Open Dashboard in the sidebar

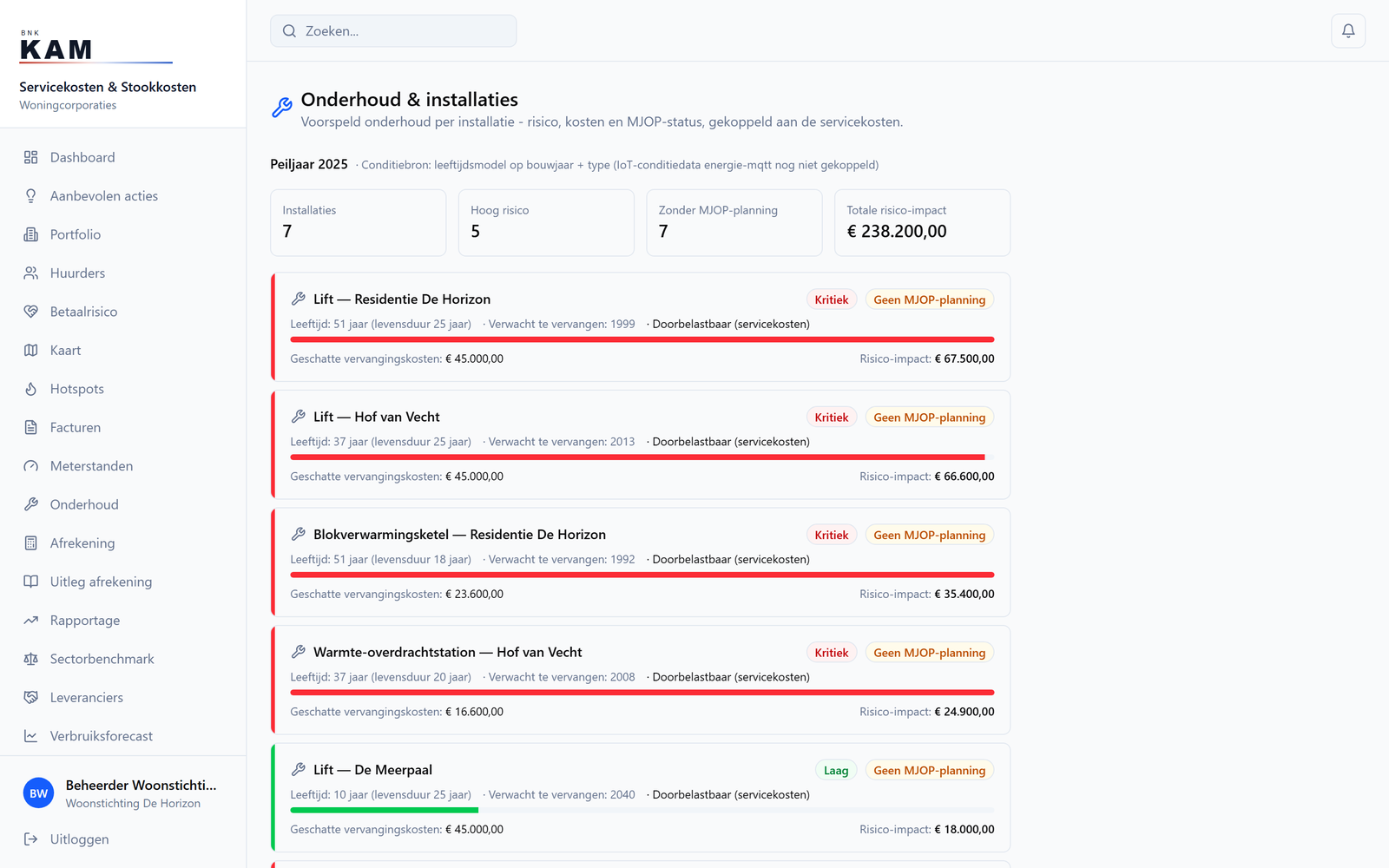click(x=123, y=157)
